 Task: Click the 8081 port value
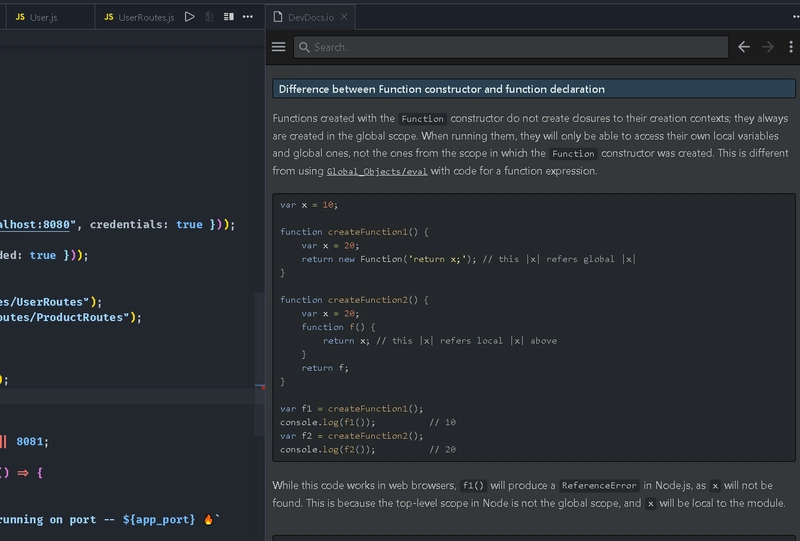(x=29, y=441)
